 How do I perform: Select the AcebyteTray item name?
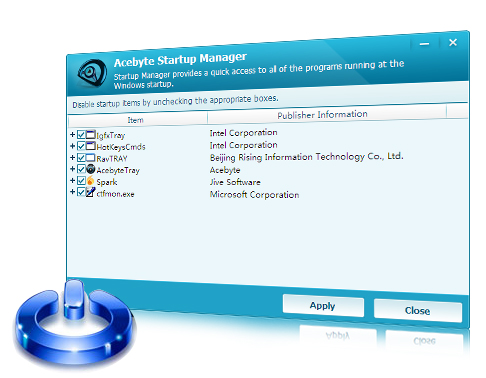pos(118,170)
